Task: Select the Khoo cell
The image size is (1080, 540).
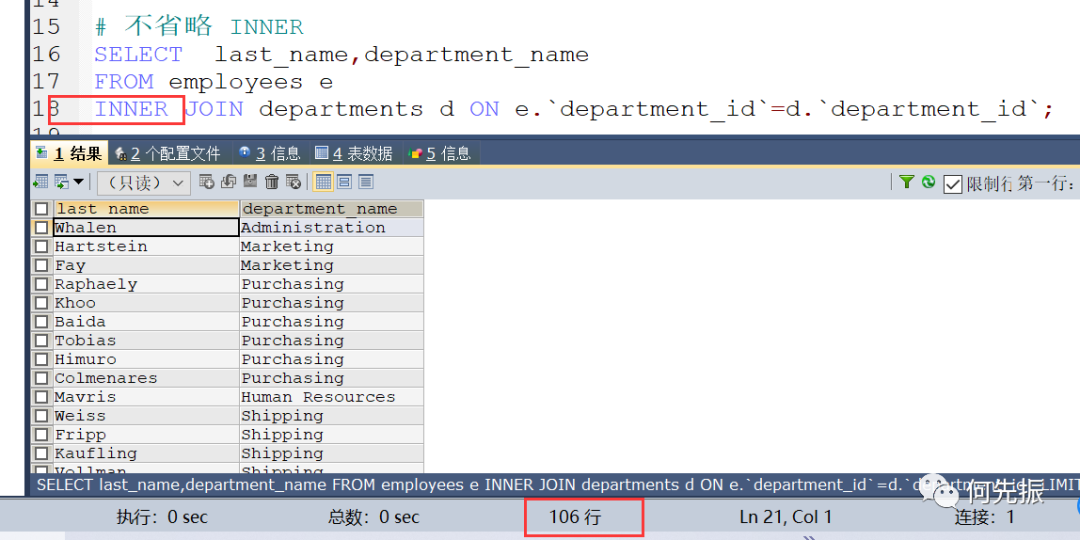Action: pyautogui.click(x=146, y=302)
